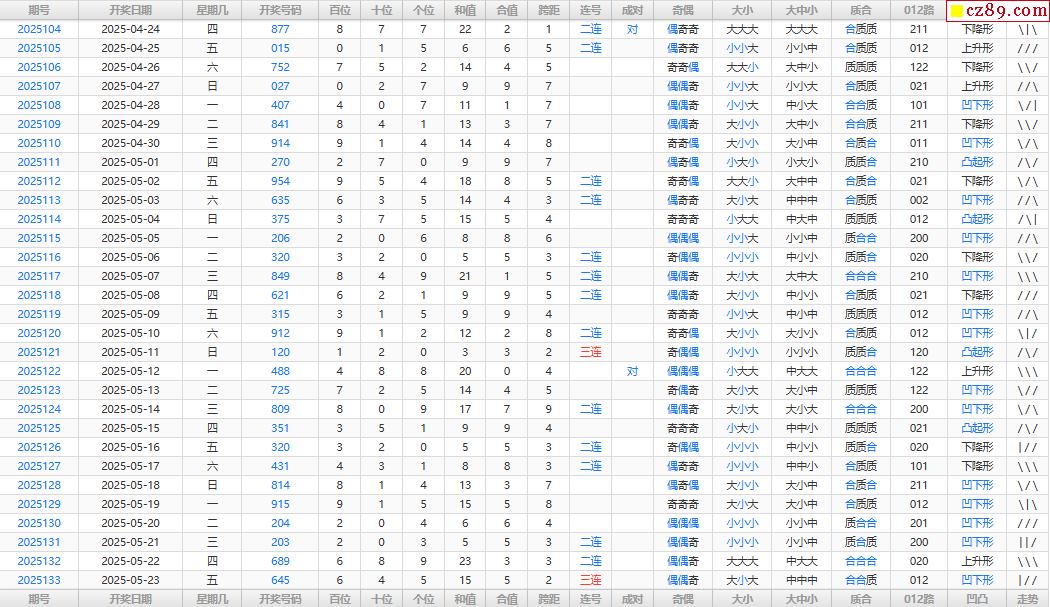The height and width of the screenshot is (607, 1050).
Task: Open the period 2025108 link
Action: point(39,105)
